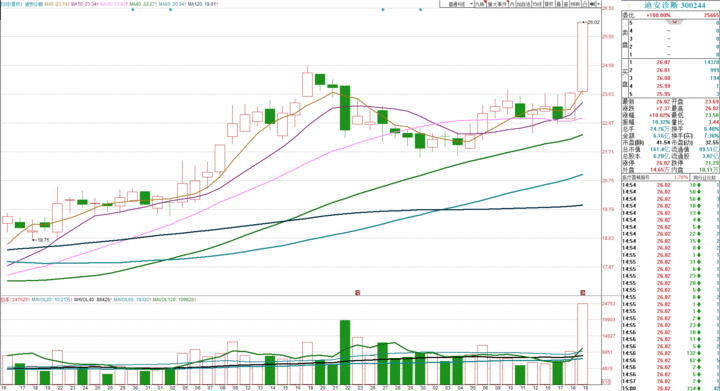Select the MAVOL20 volume average label
Screen dimensions: 720x391
pyautogui.click(x=51, y=300)
